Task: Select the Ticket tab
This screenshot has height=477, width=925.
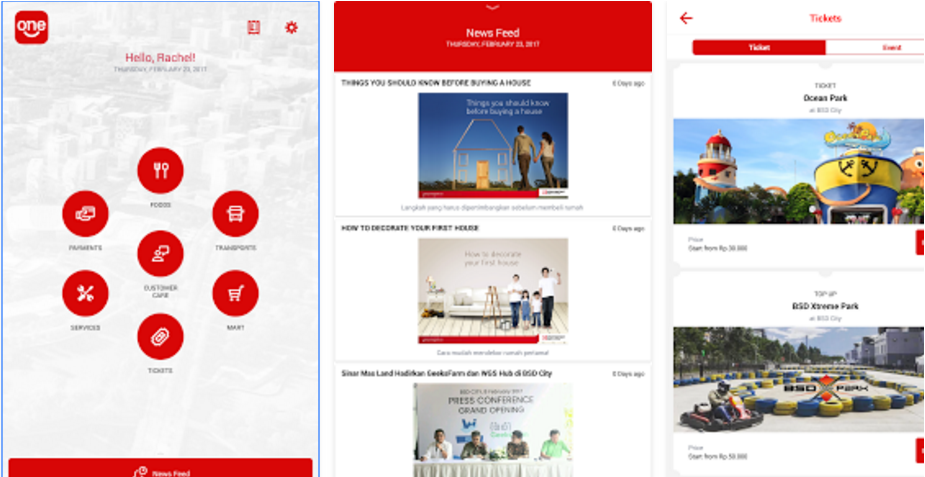Action: 759,48
